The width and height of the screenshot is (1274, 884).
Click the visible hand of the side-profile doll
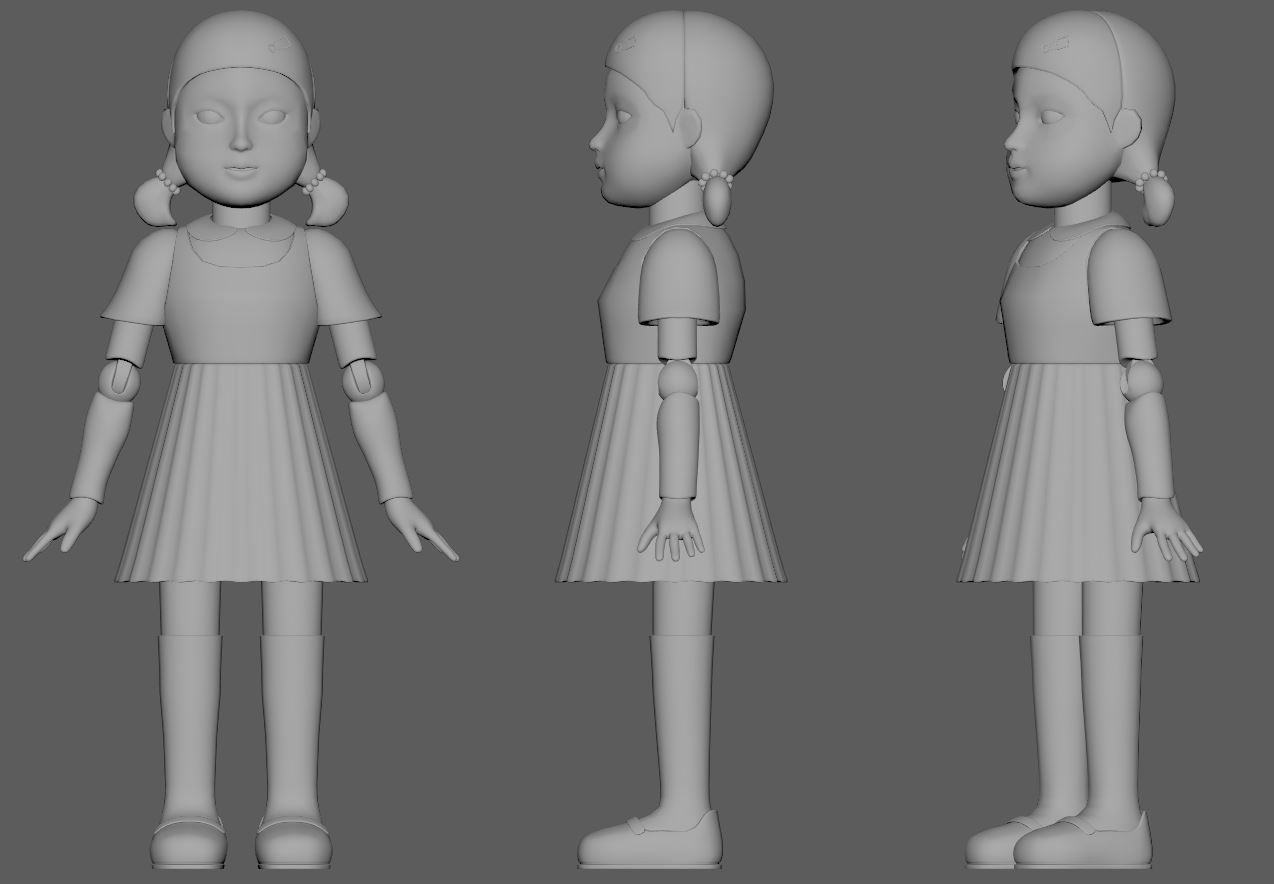(671, 529)
